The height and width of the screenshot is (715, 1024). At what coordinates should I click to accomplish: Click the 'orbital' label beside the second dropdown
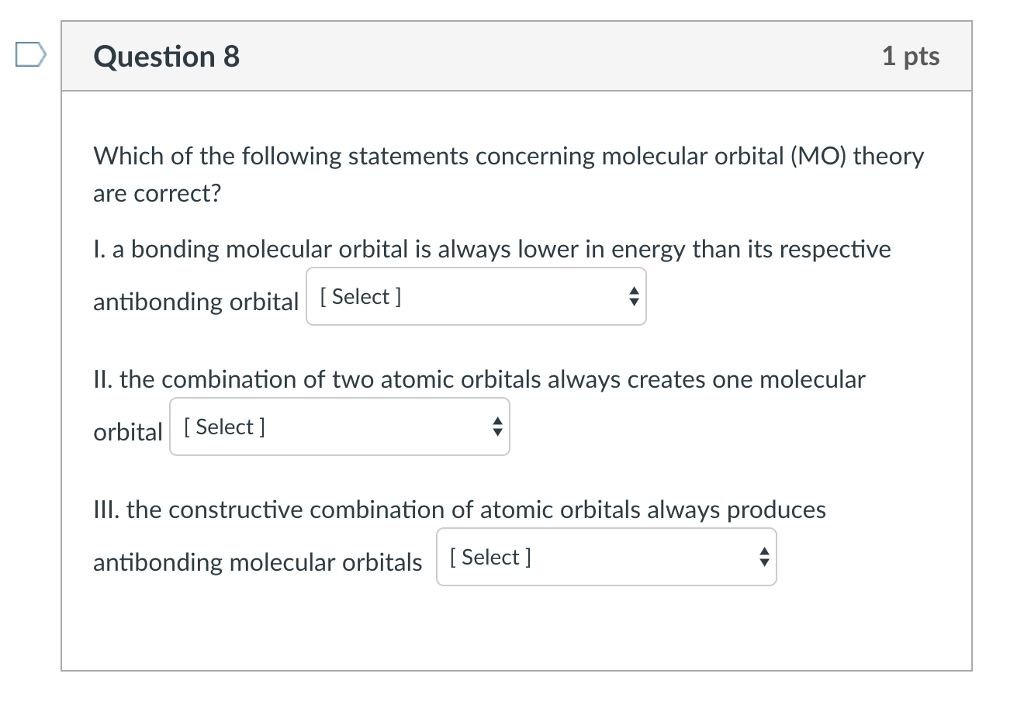(x=128, y=432)
